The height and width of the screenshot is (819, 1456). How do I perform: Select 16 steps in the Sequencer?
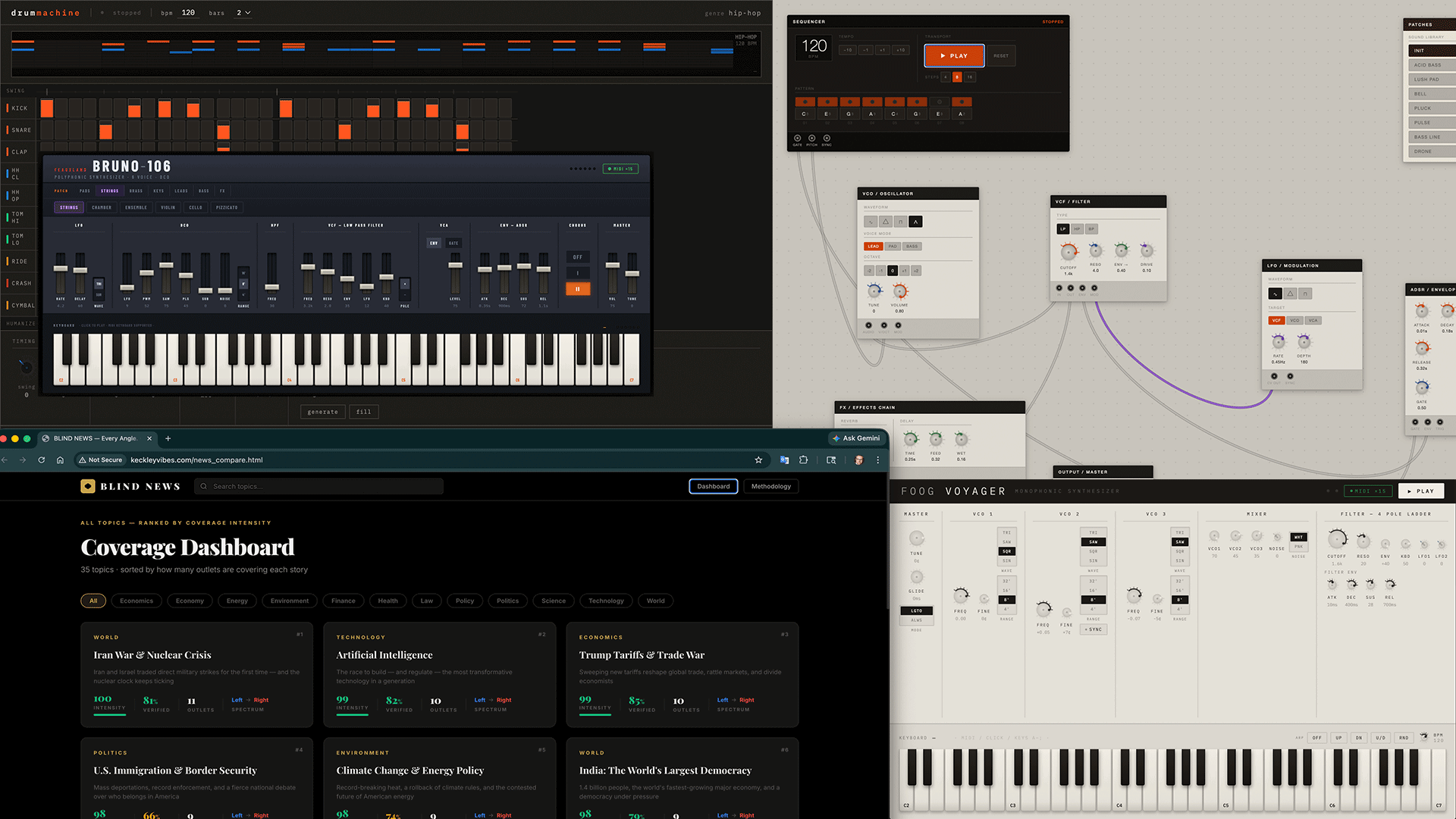click(x=970, y=77)
